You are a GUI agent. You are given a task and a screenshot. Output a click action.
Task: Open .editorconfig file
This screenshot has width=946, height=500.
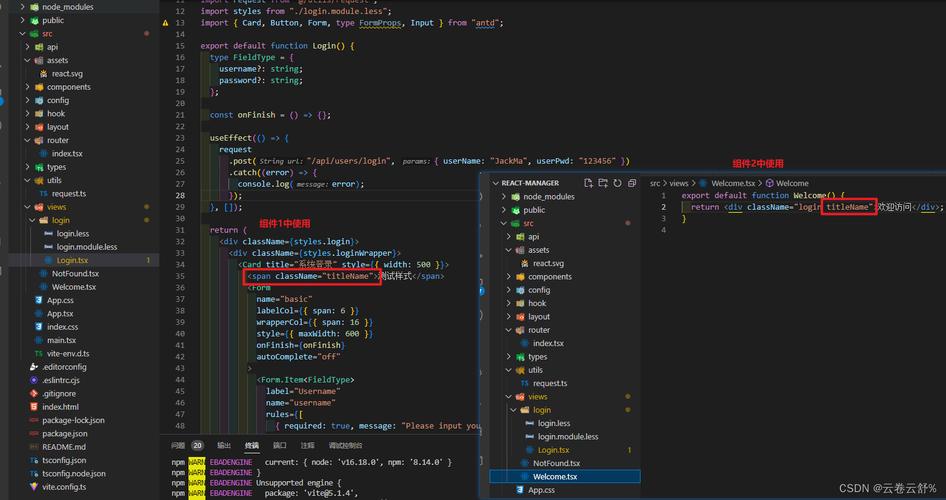64,367
